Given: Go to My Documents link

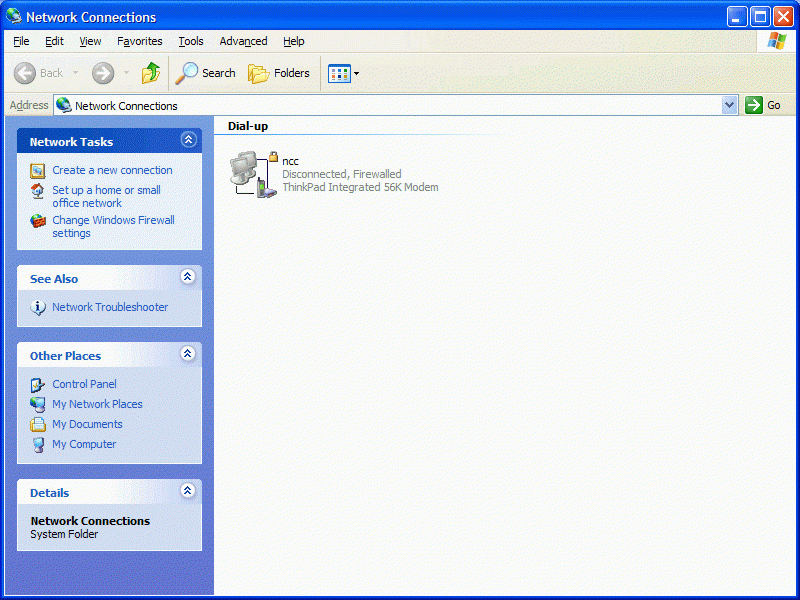Looking at the screenshot, I should click(x=87, y=424).
